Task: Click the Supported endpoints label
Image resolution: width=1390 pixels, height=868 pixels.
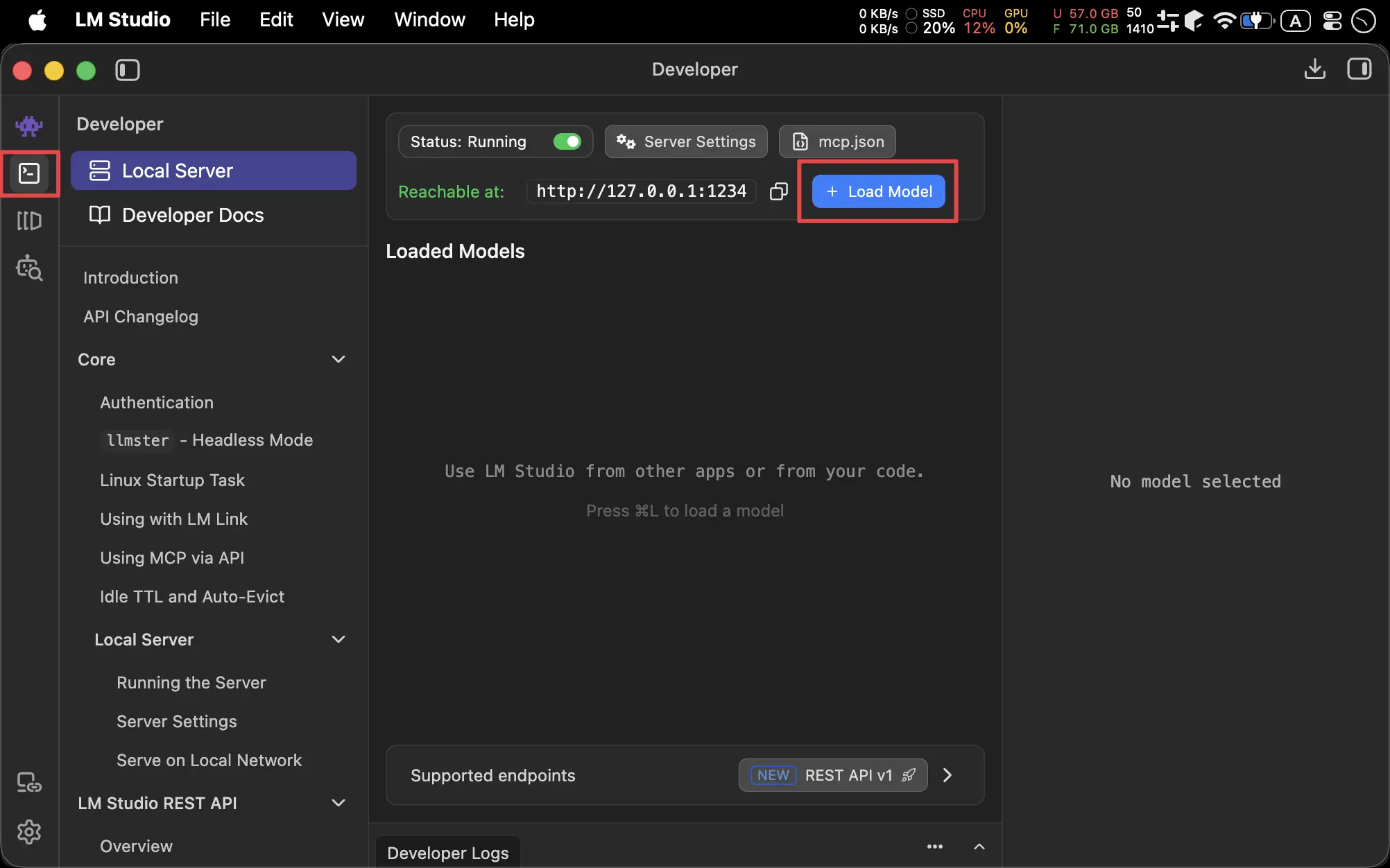Action: [x=492, y=775]
